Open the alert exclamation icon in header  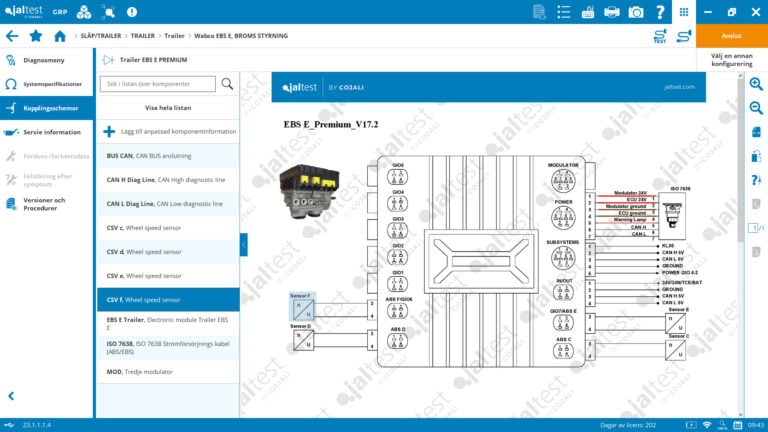point(132,12)
